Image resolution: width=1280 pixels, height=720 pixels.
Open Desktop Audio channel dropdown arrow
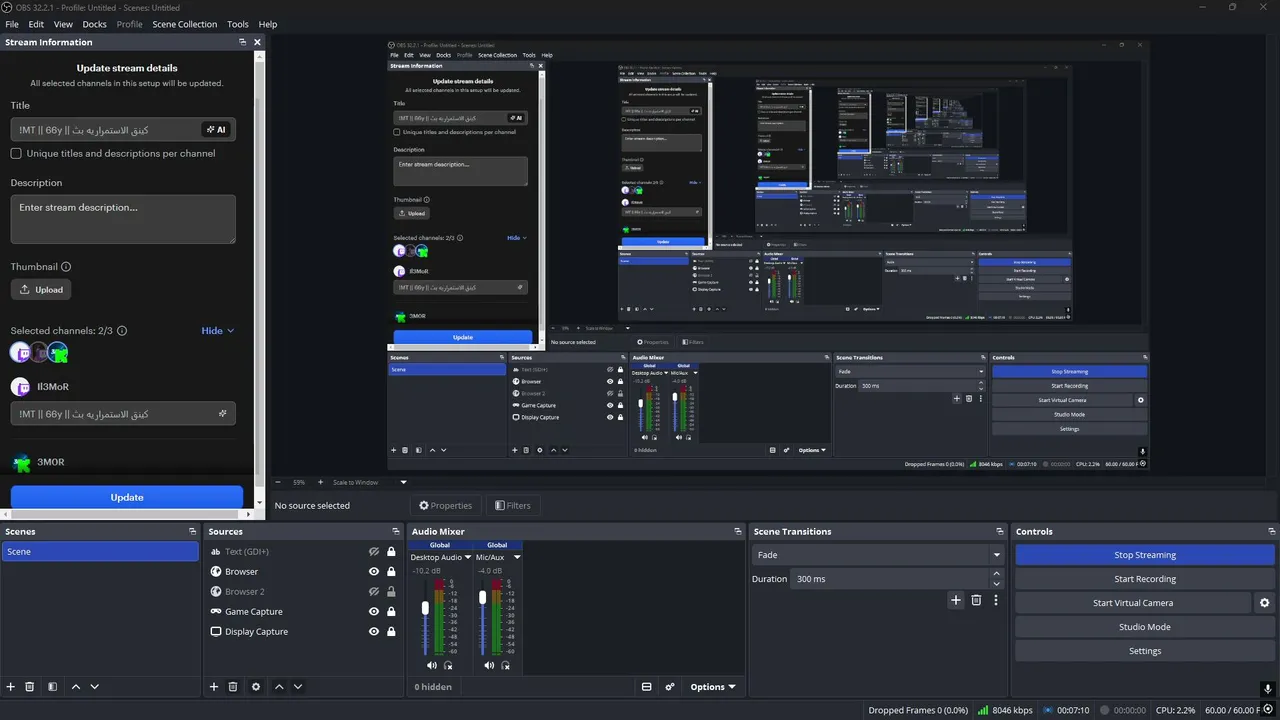[x=468, y=557]
